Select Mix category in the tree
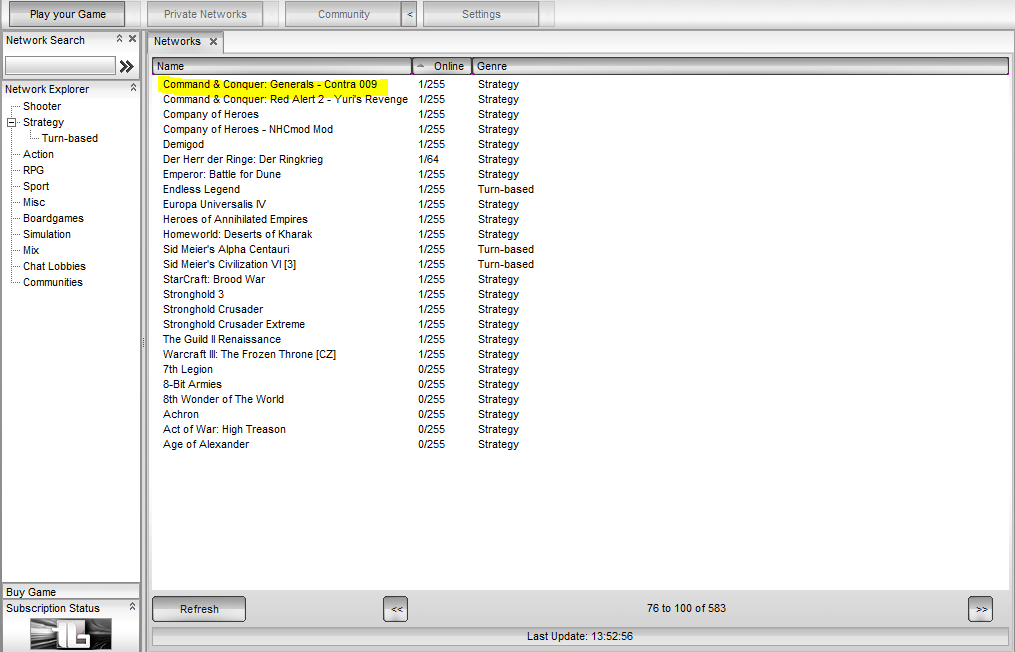The image size is (1015, 652). pos(31,250)
